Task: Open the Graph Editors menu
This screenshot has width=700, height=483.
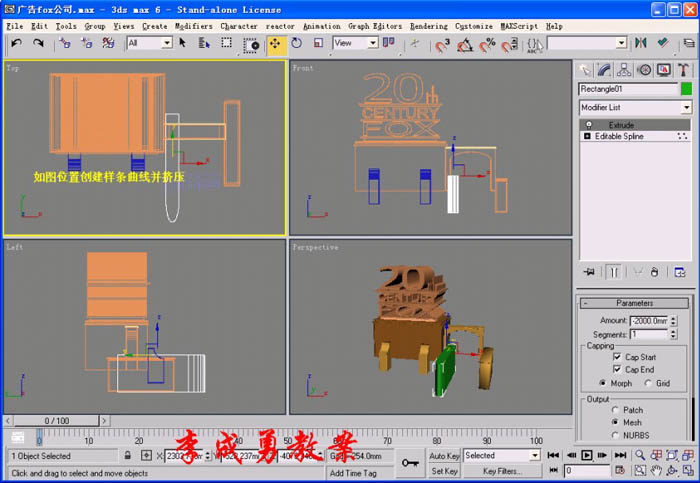Action: (375, 26)
